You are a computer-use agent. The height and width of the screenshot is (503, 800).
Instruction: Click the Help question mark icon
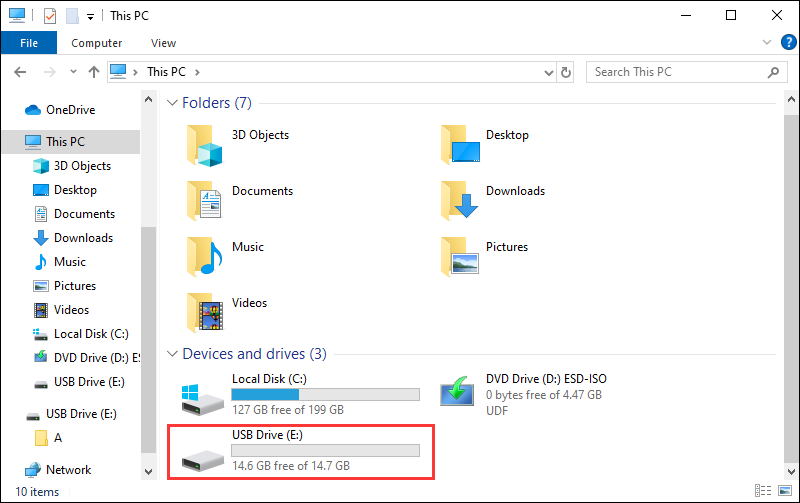[x=787, y=42]
